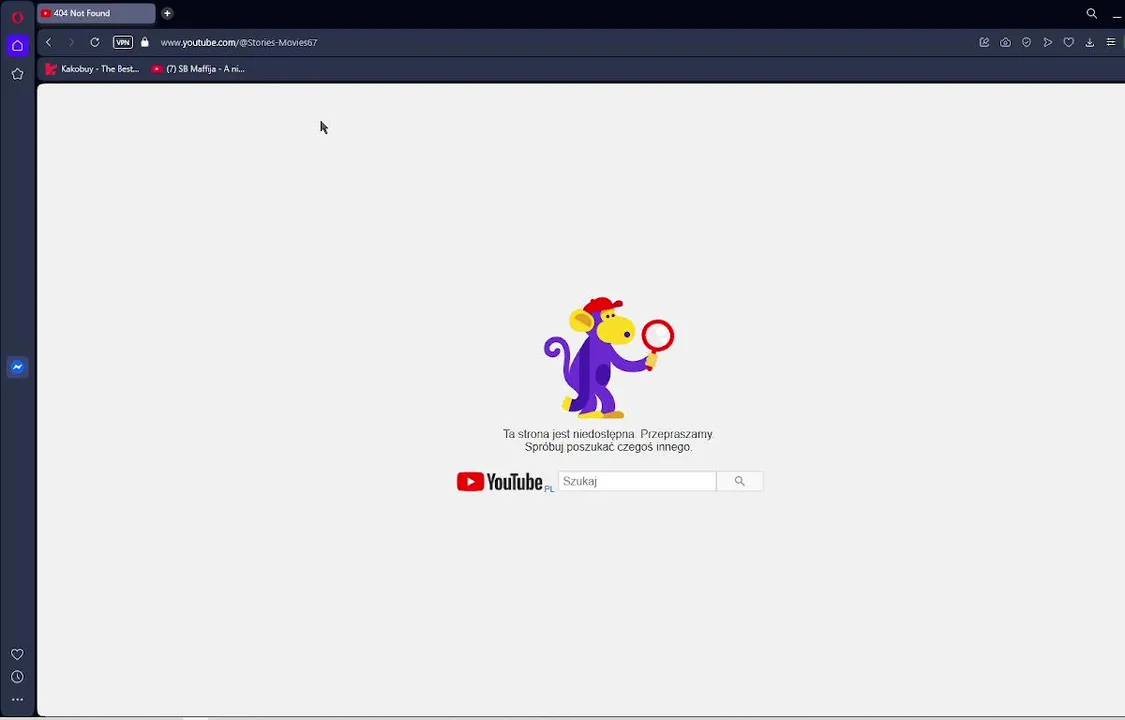Open the ad blocker shield icon
Image resolution: width=1125 pixels, height=720 pixels.
[x=1027, y=42]
